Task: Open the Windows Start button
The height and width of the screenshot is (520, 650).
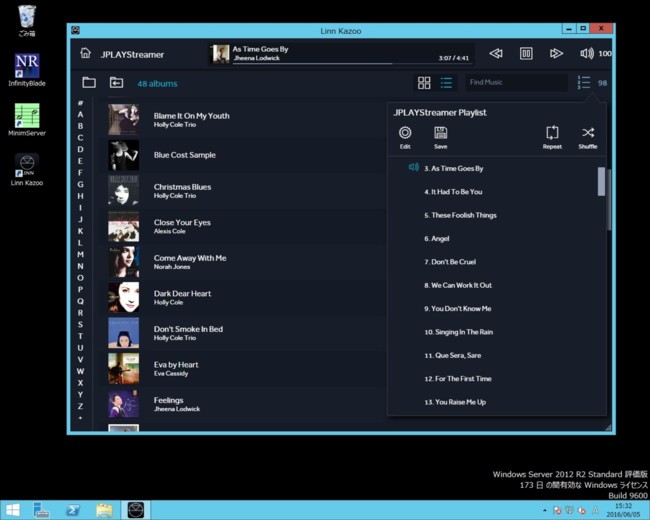Action: pos(13,510)
